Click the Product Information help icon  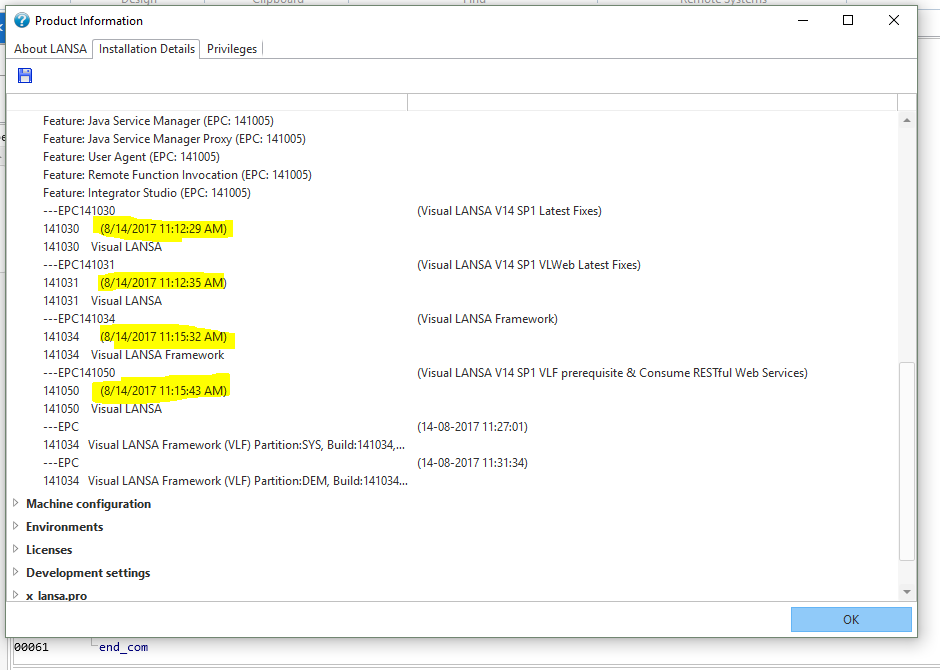[x=22, y=20]
